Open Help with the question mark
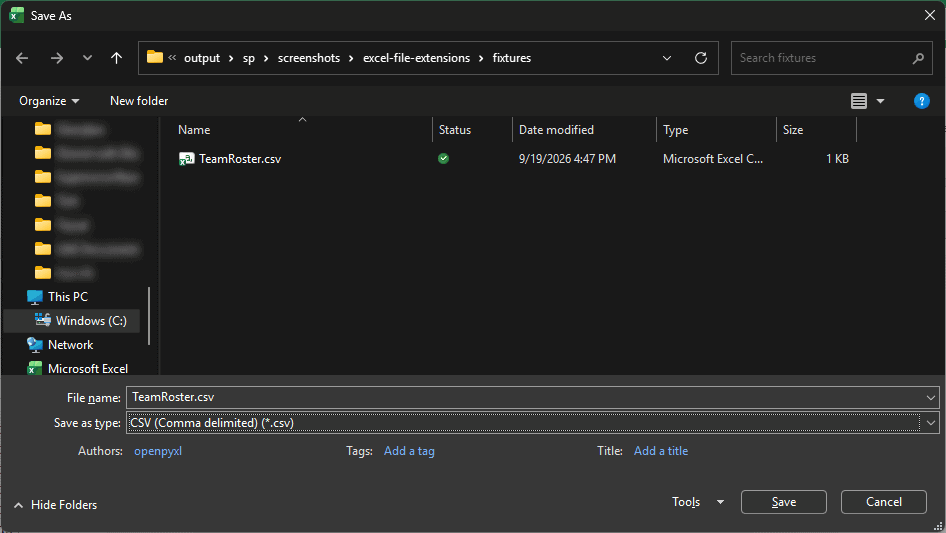 tap(921, 101)
